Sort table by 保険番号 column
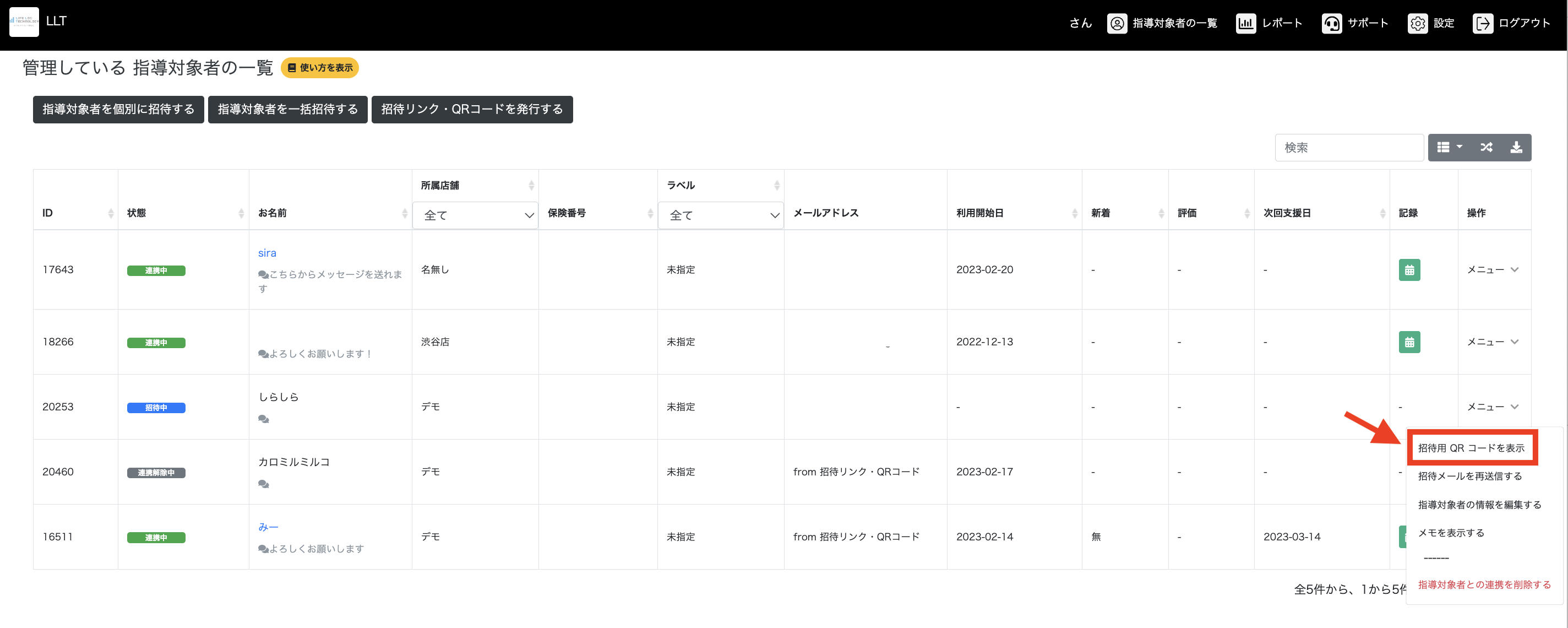Image resolution: width=1568 pixels, height=628 pixels. 598,213
